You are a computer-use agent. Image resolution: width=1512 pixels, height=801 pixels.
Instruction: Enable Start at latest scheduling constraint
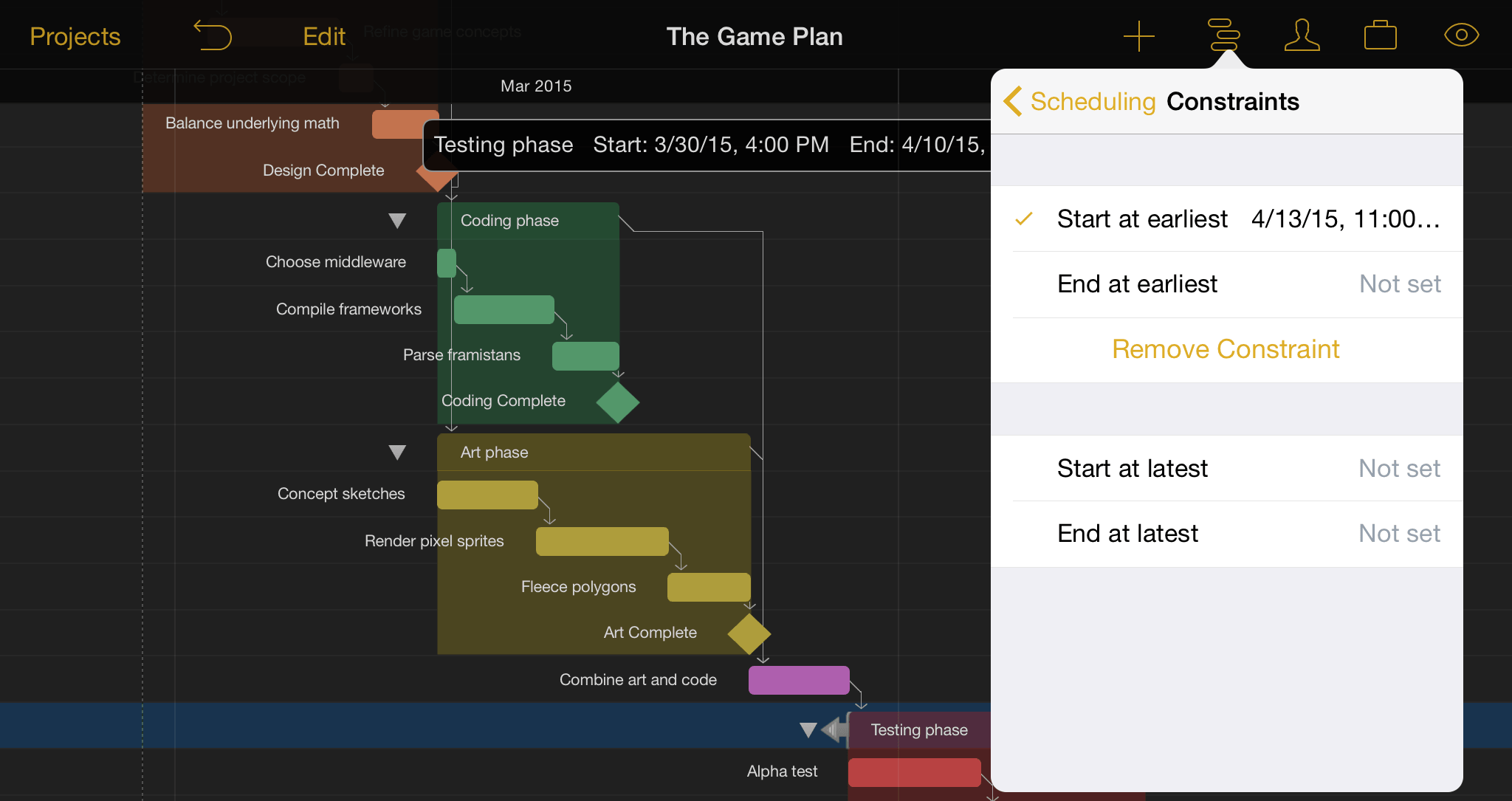[x=1133, y=468]
